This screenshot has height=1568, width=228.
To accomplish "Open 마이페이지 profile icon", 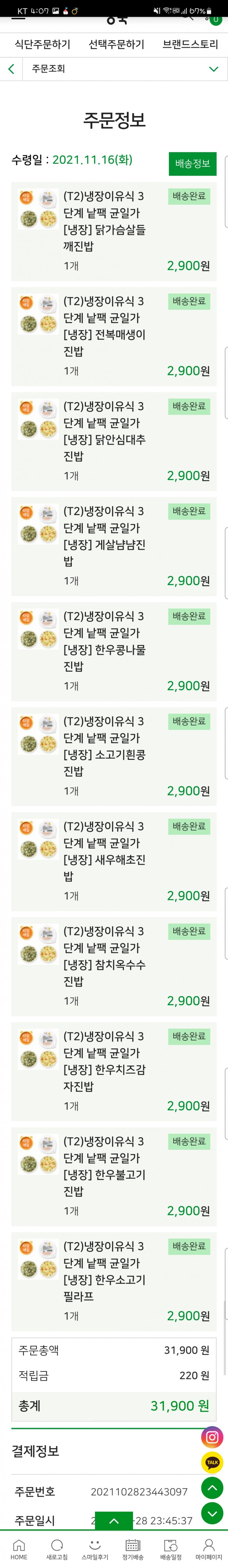I will (209, 1549).
